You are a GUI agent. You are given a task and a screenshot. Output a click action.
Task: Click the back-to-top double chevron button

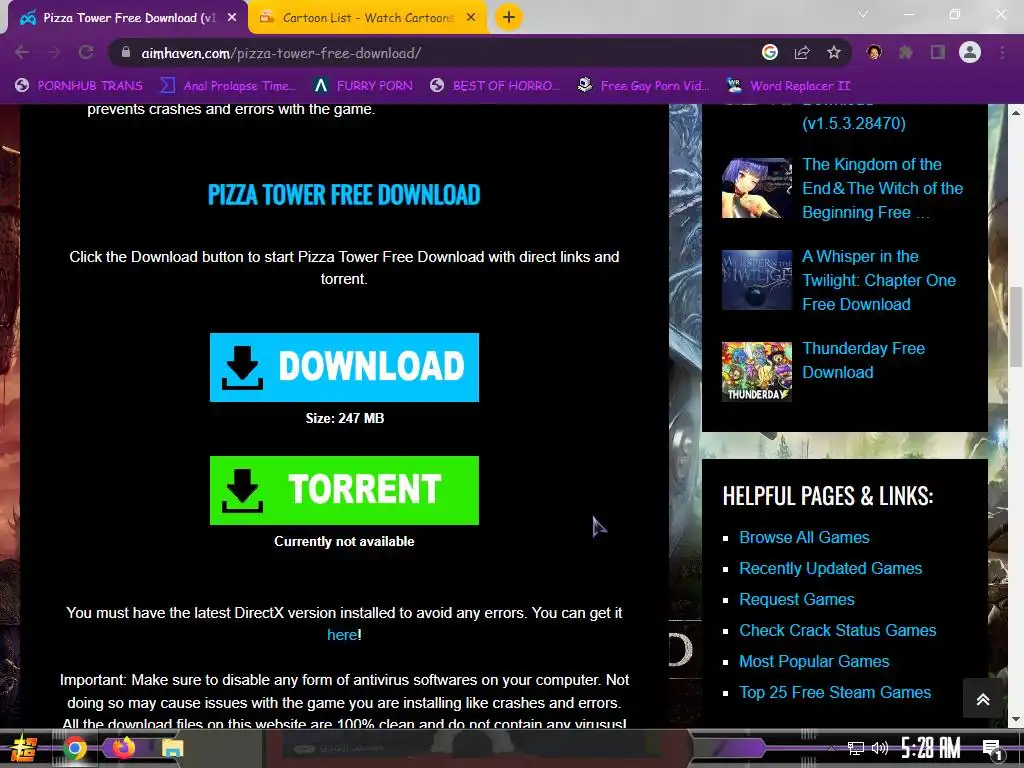pos(982,699)
